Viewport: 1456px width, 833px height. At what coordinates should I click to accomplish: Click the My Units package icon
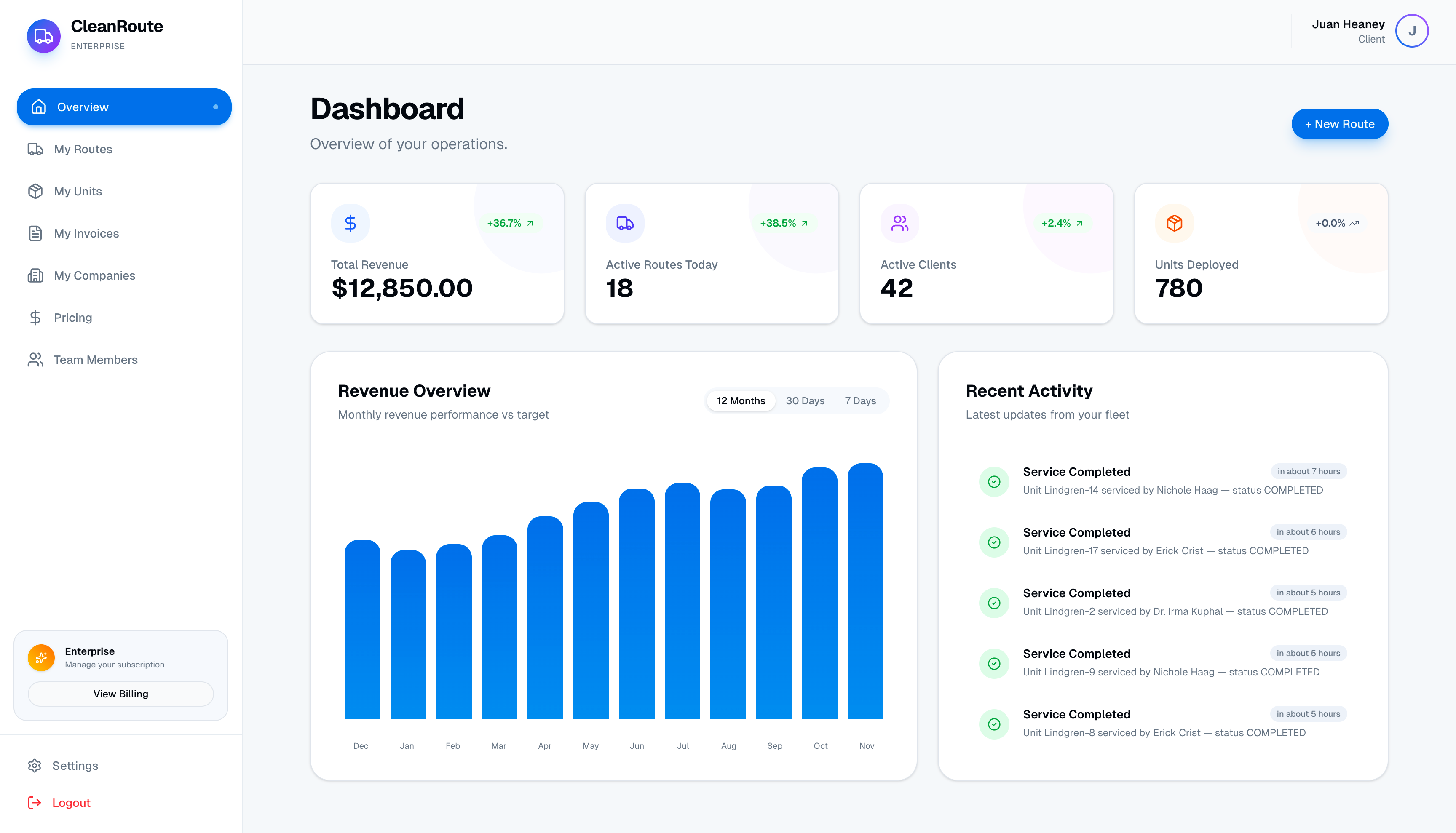35,191
